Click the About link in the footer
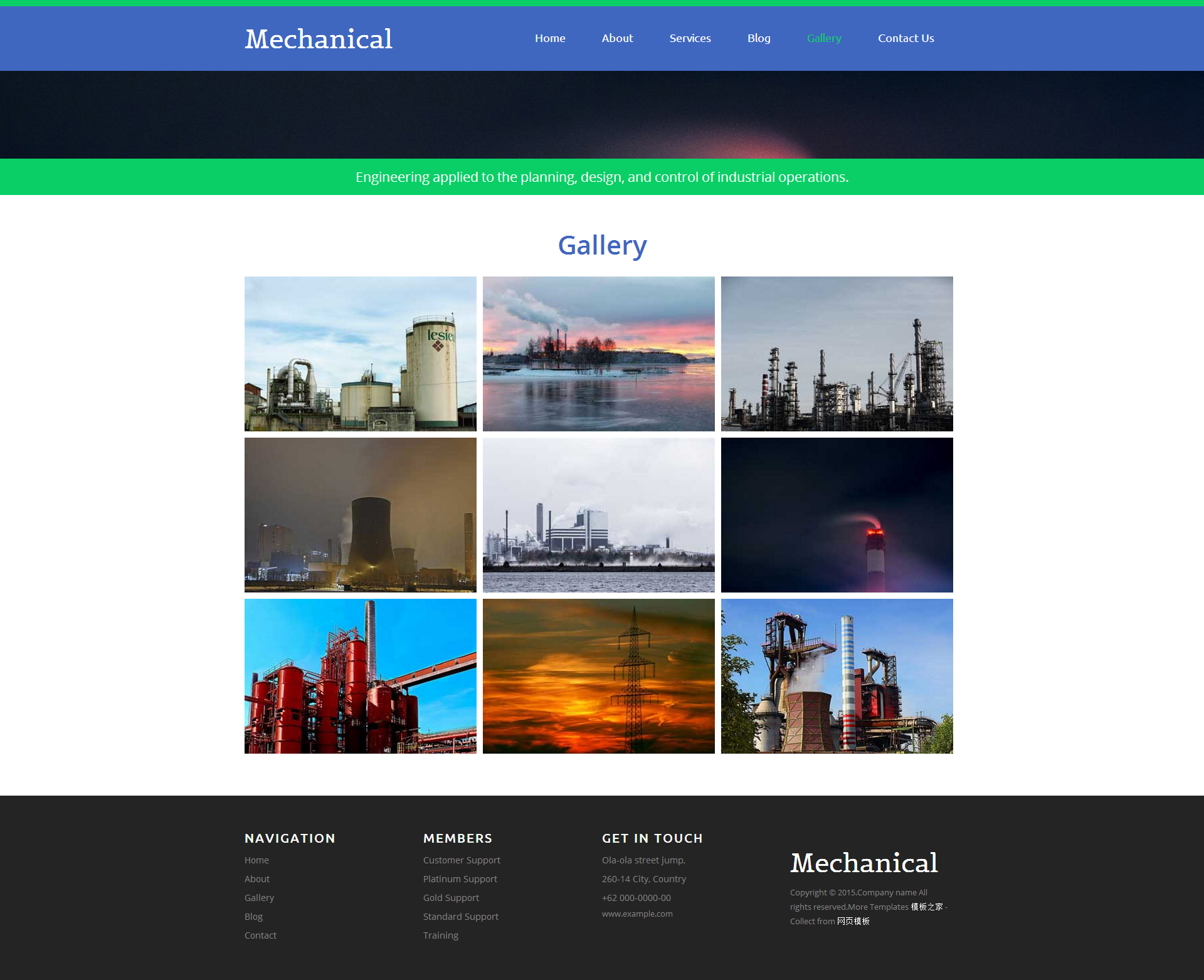 pos(257,879)
